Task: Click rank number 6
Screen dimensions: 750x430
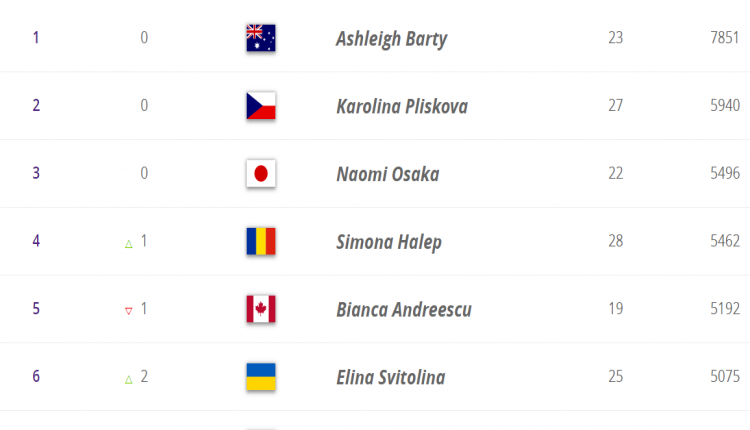Action: point(36,376)
